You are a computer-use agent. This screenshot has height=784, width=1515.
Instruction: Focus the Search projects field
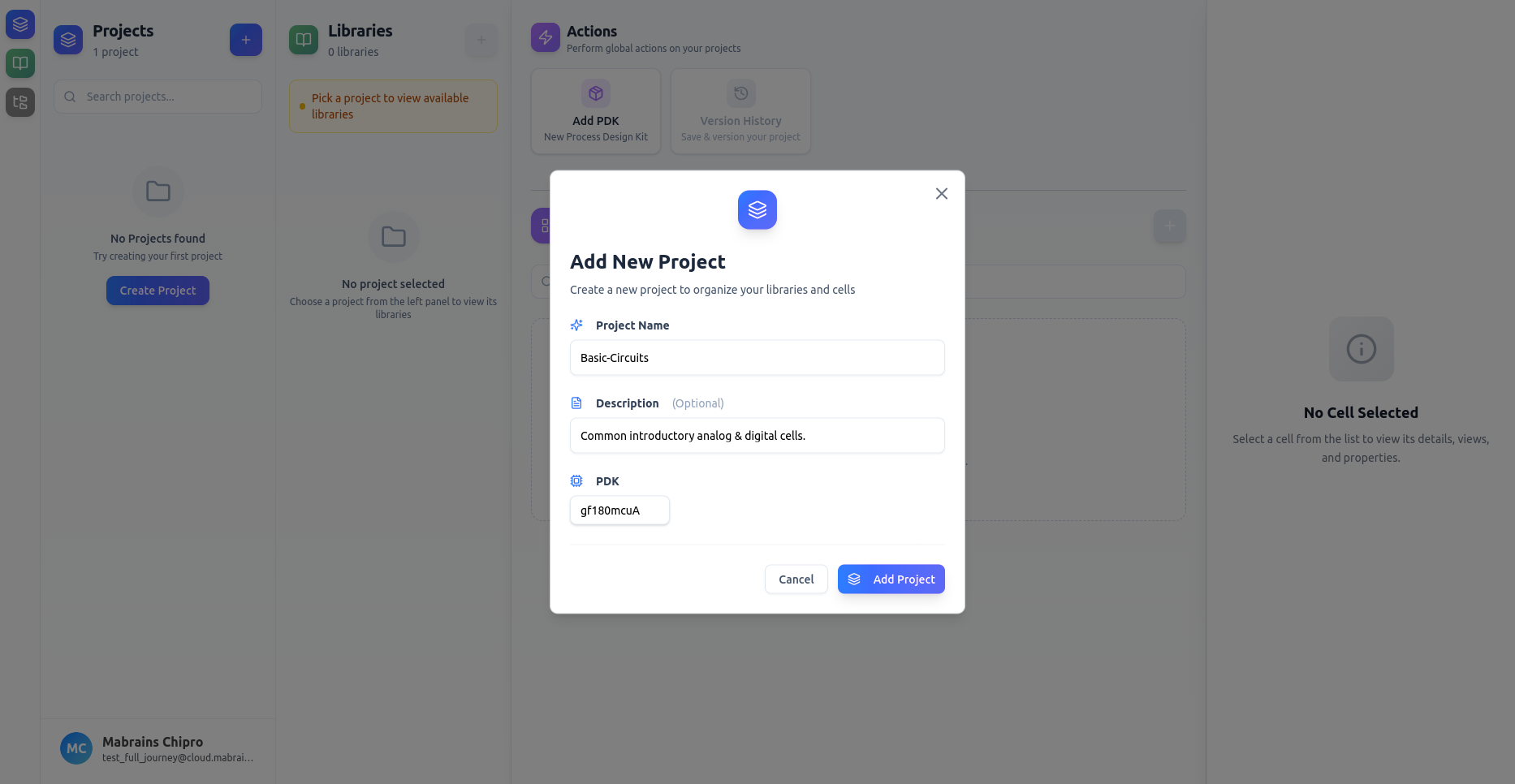158,97
